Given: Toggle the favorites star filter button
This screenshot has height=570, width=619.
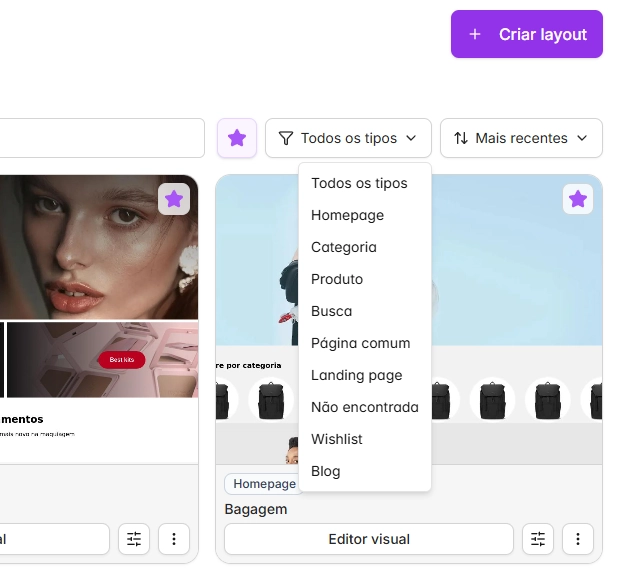Looking at the screenshot, I should tap(237, 138).
